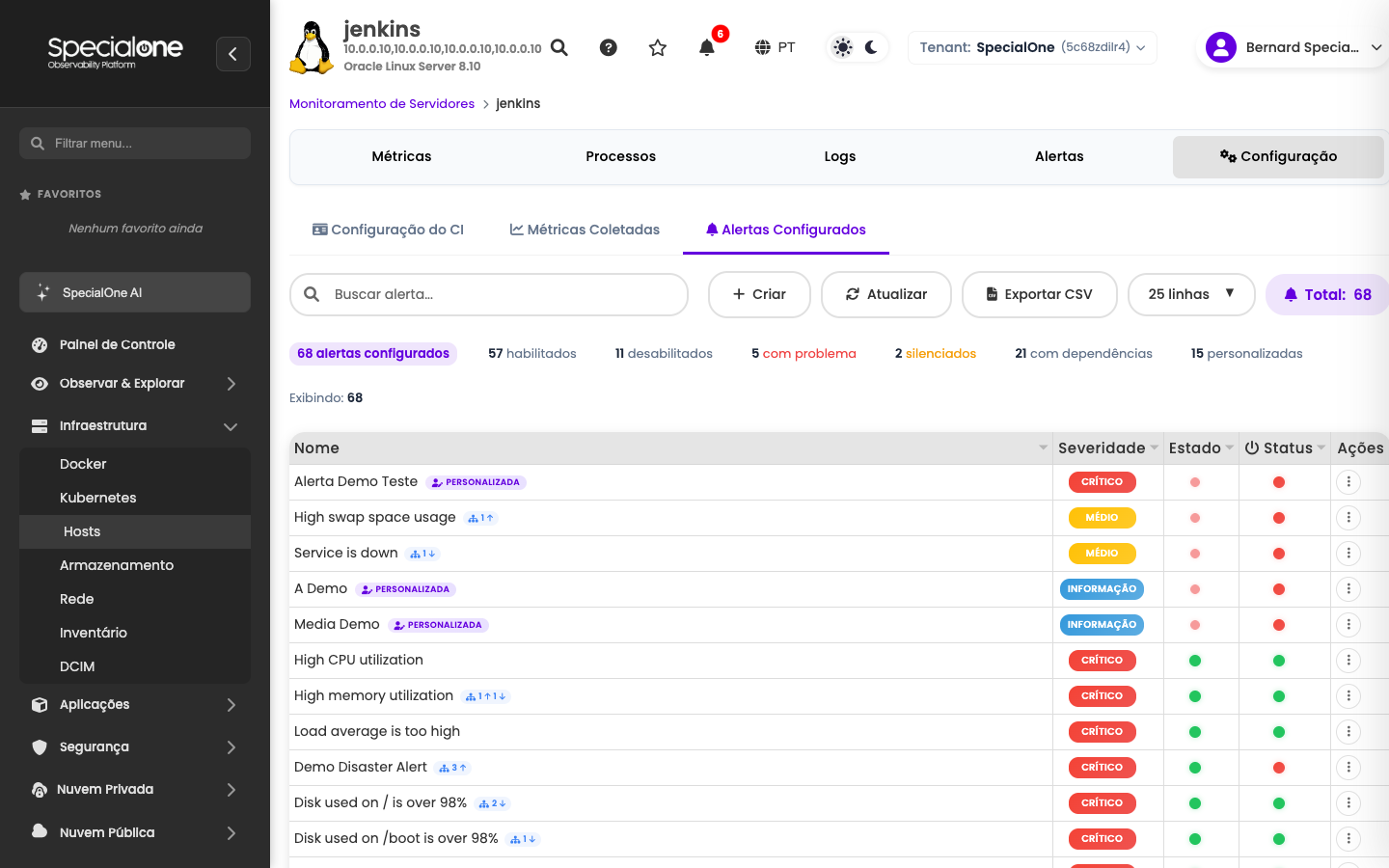
Task: Expand the Aplicações menu
Action: [135, 704]
